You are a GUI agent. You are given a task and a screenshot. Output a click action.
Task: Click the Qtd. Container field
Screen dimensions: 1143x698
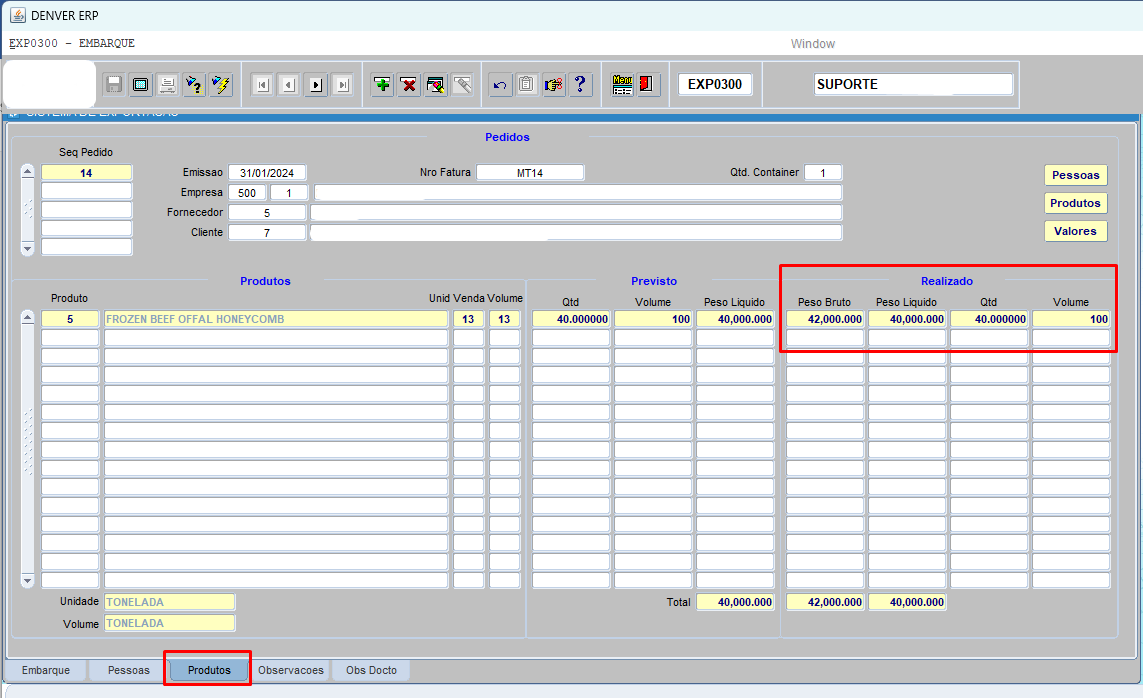823,173
